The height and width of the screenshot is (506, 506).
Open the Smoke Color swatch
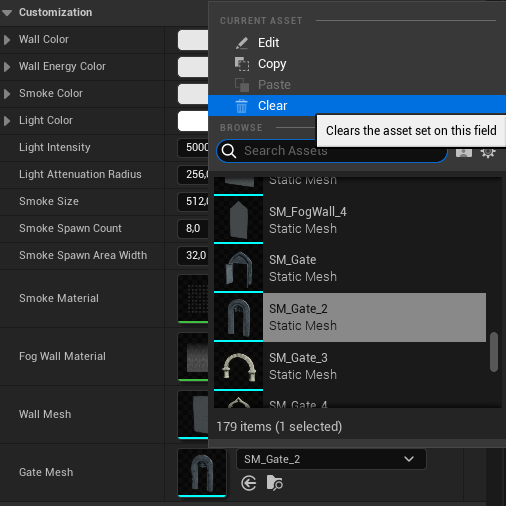point(193,94)
